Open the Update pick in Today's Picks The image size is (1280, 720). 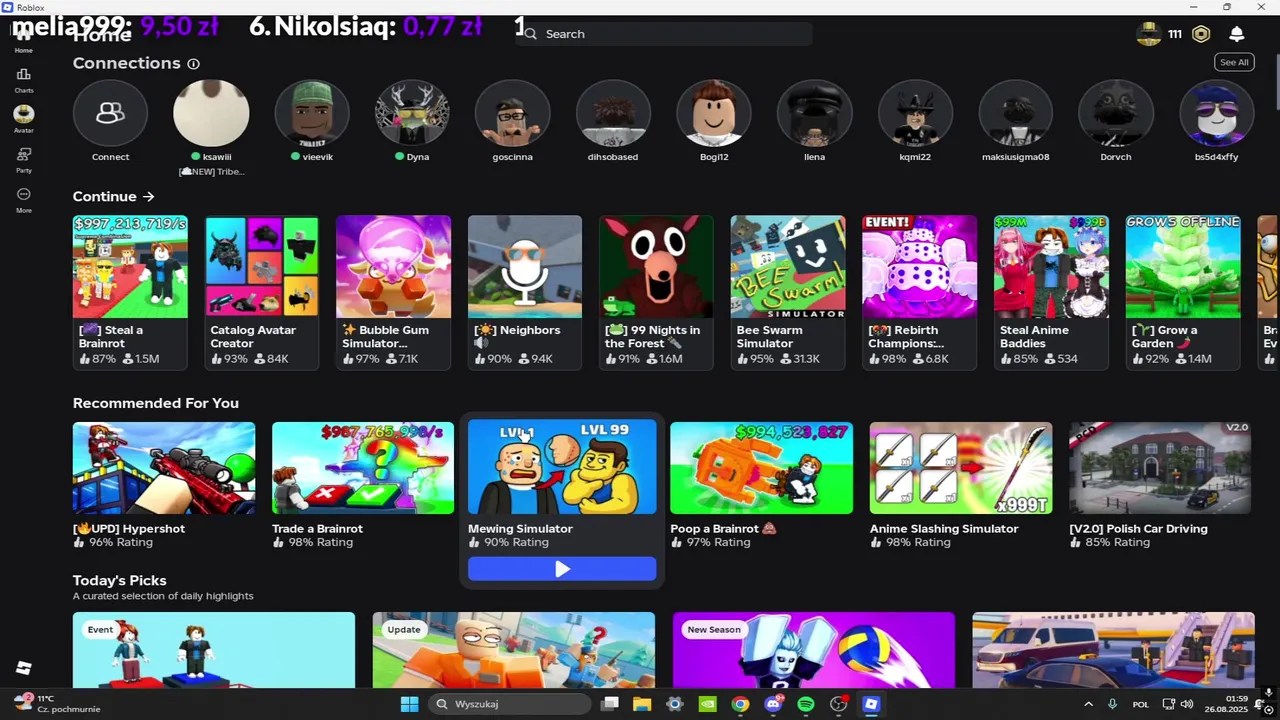pyautogui.click(x=514, y=650)
